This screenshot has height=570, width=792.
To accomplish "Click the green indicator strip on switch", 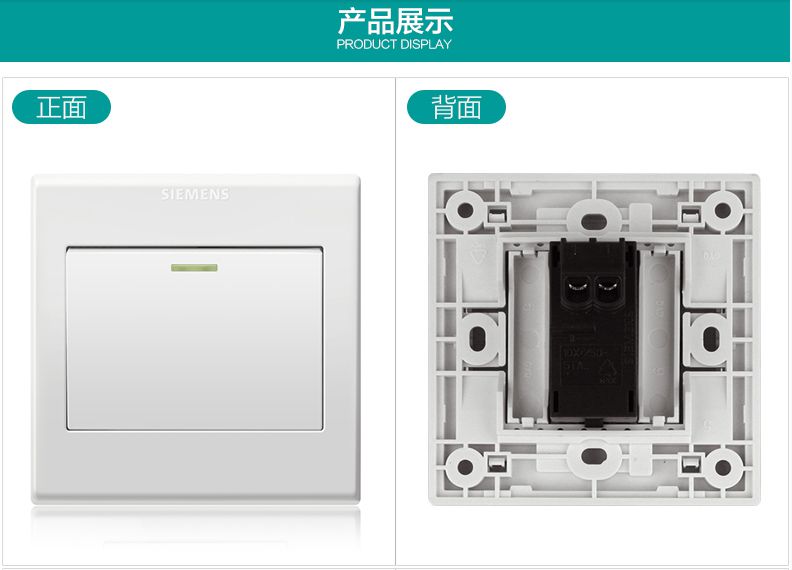I will click(x=194, y=267).
